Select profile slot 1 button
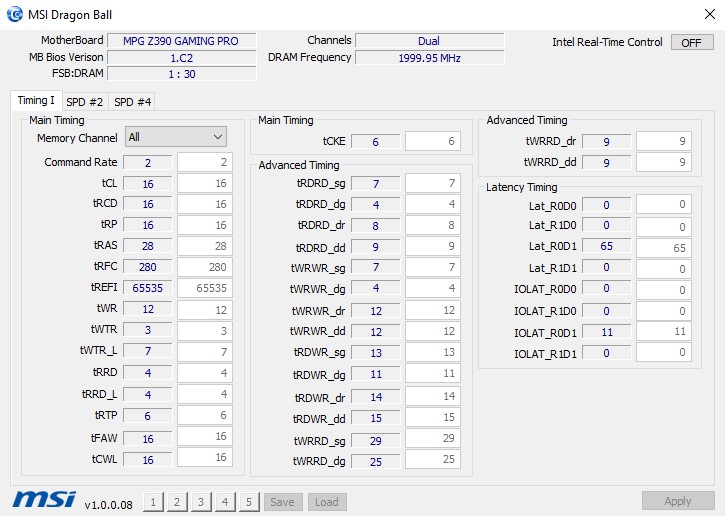Viewport: 725px width, 516px height. tap(153, 502)
